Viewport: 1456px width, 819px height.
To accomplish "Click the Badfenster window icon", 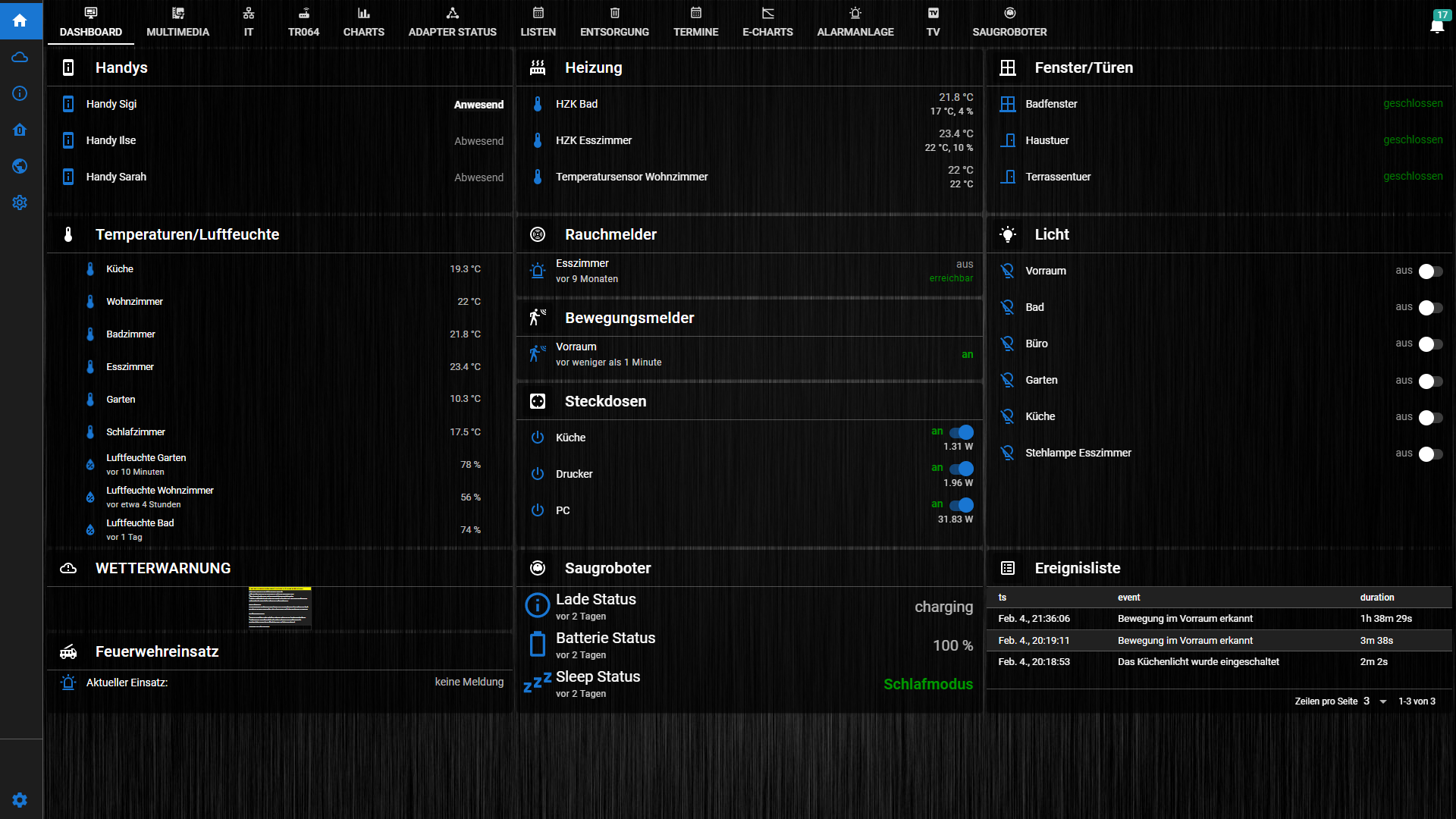I will (x=1008, y=104).
